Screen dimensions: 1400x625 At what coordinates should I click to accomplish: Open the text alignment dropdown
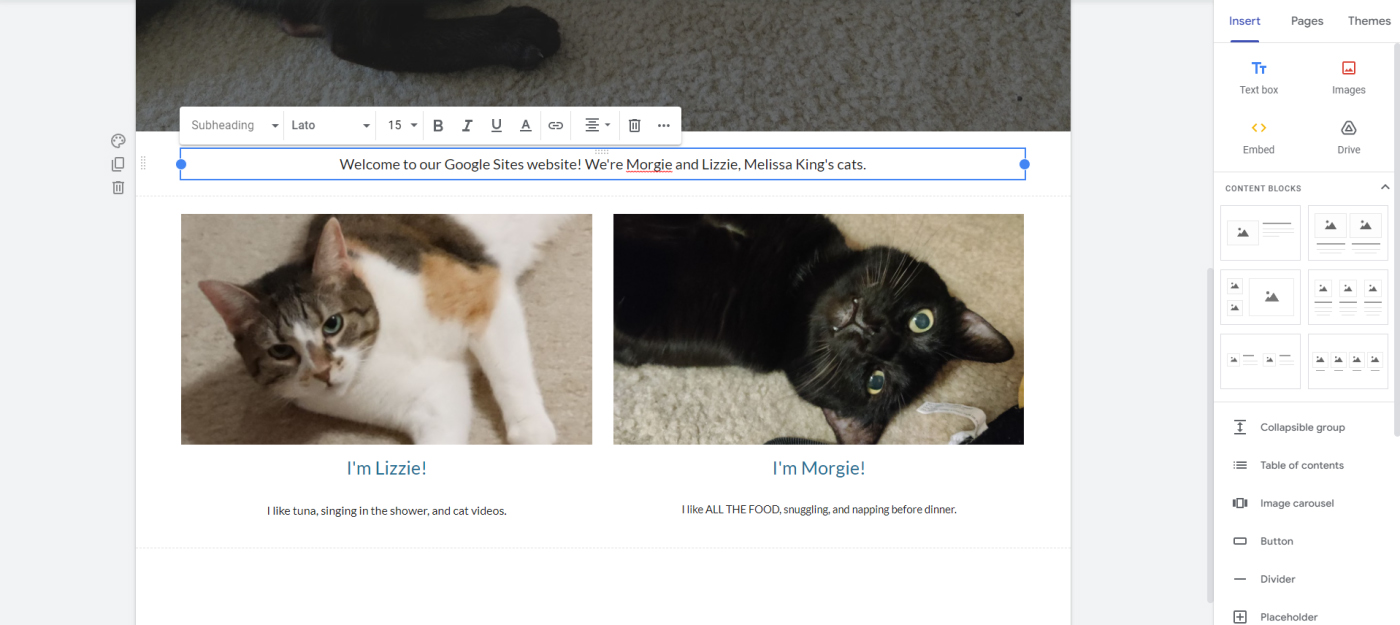tap(597, 126)
